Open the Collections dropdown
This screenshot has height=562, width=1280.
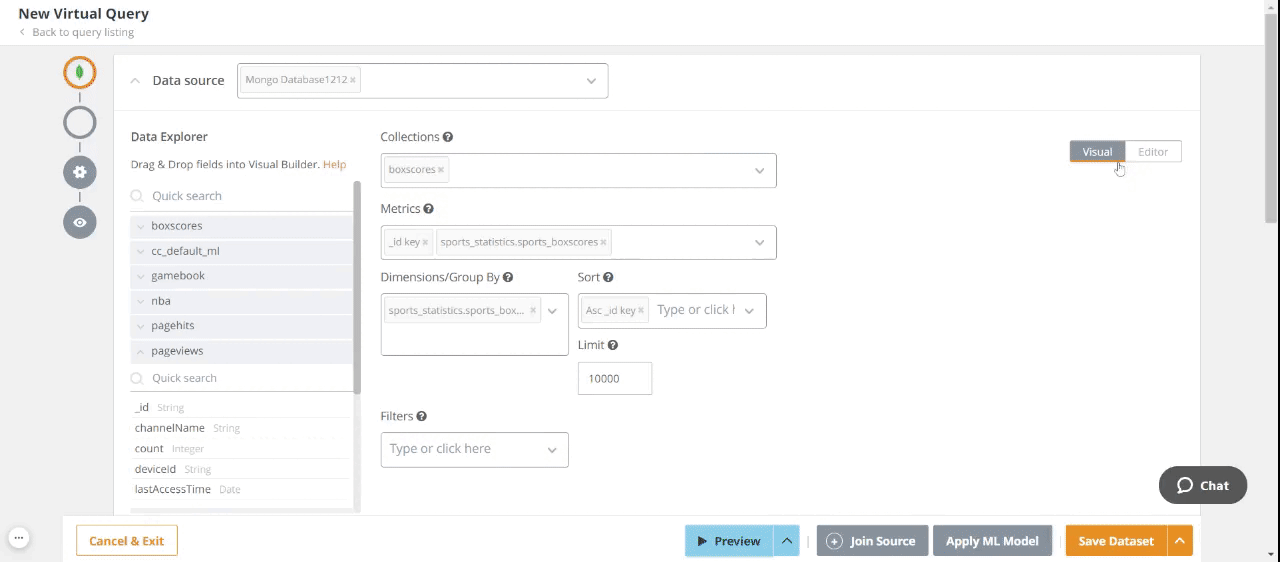[x=759, y=171]
